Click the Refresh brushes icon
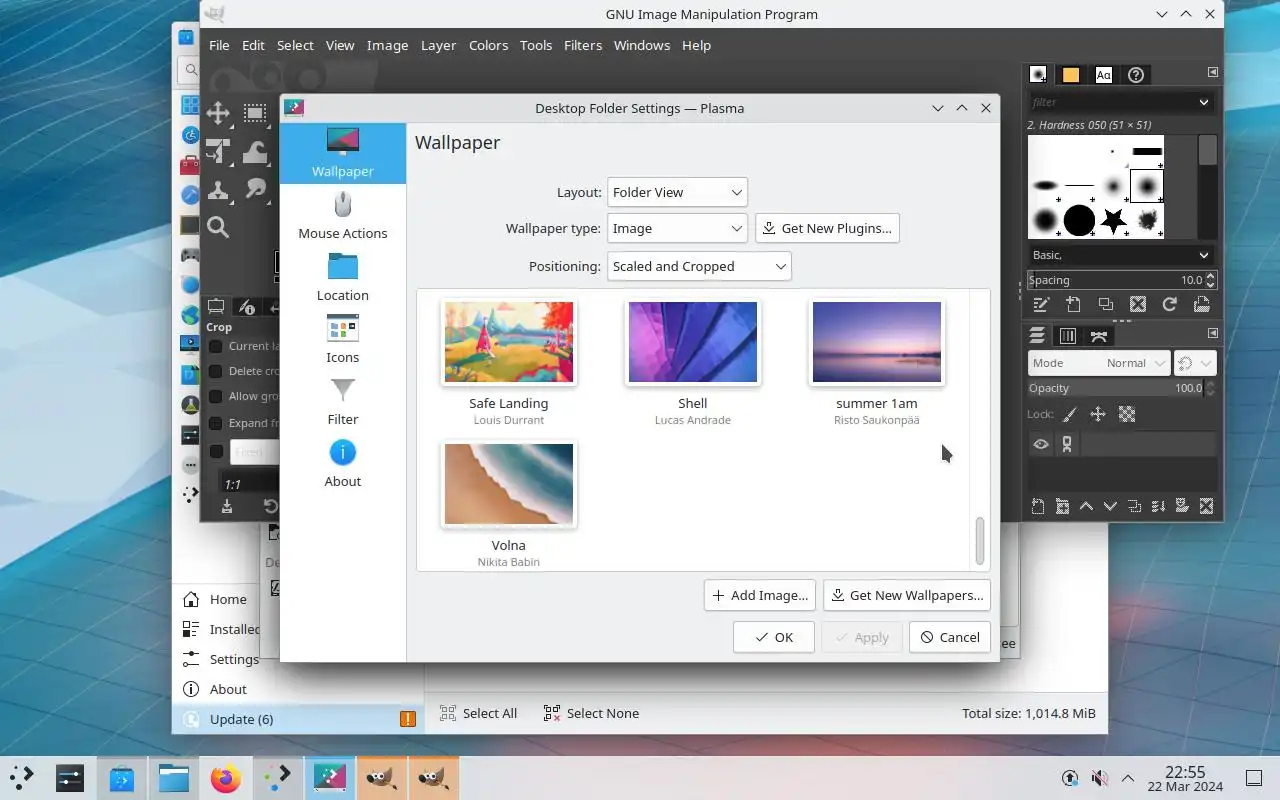This screenshot has height=800, width=1280. pos(1169,304)
